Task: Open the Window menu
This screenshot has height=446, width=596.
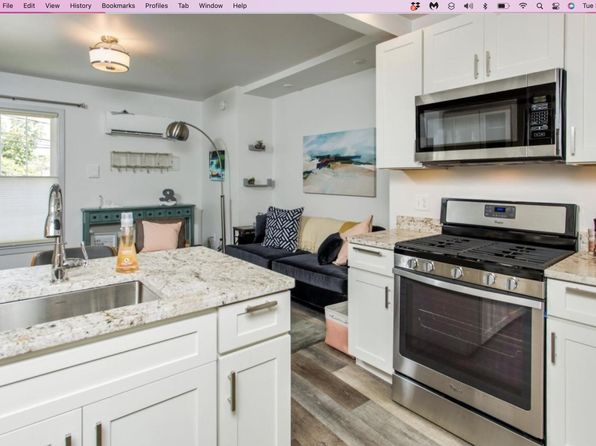Action: pos(211,6)
